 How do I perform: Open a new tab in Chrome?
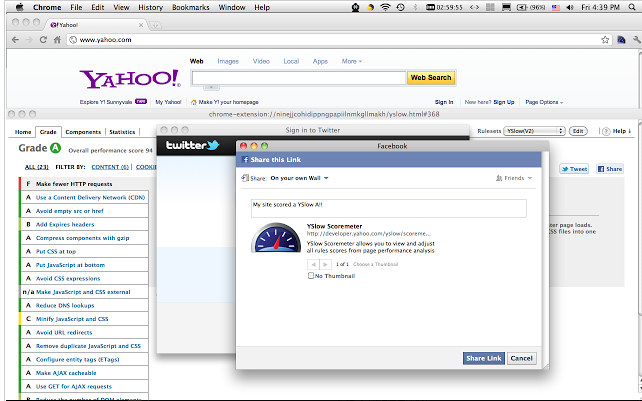click(x=155, y=25)
